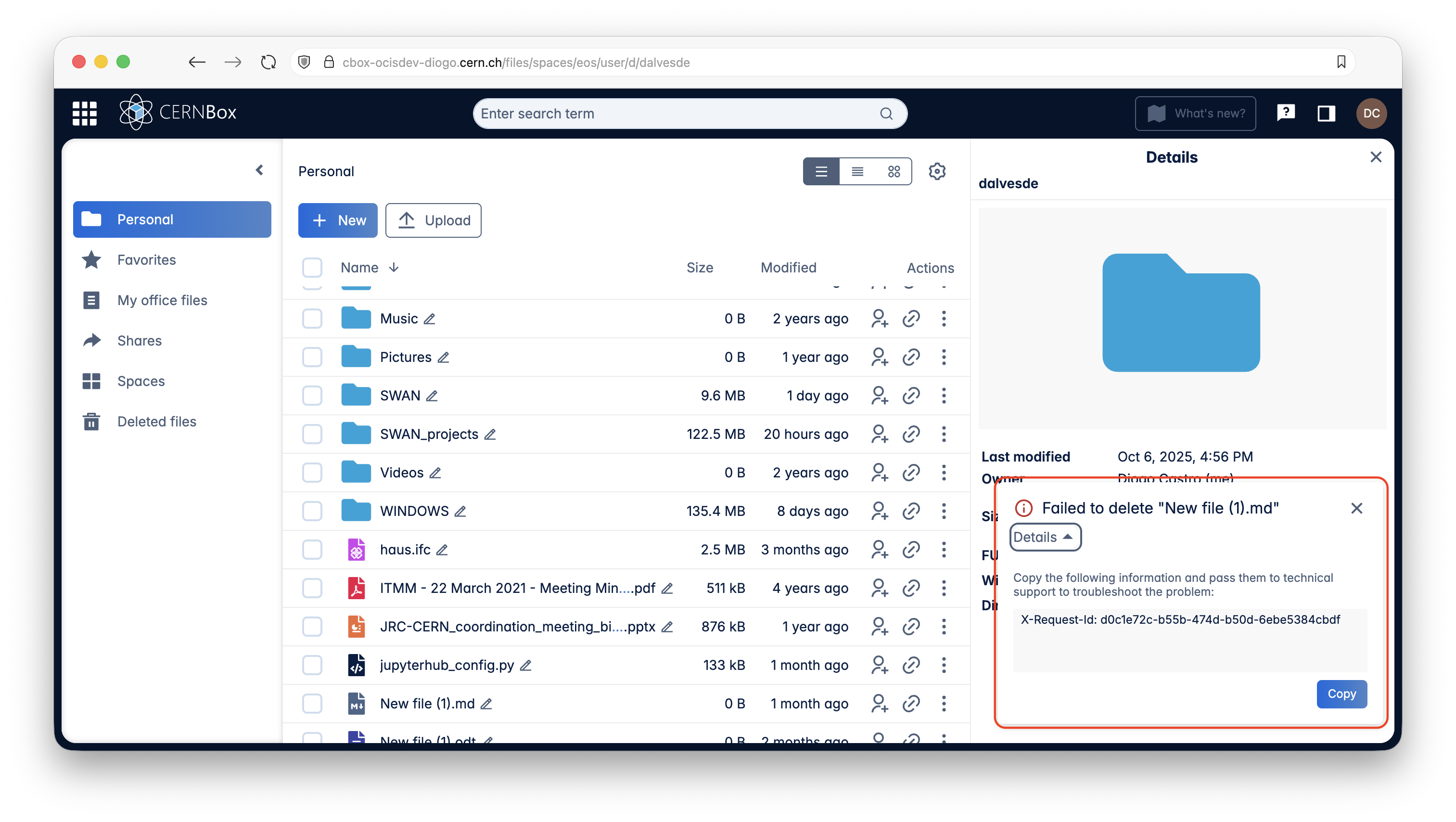
Task: Click the link icon for Music folder
Action: click(x=911, y=319)
